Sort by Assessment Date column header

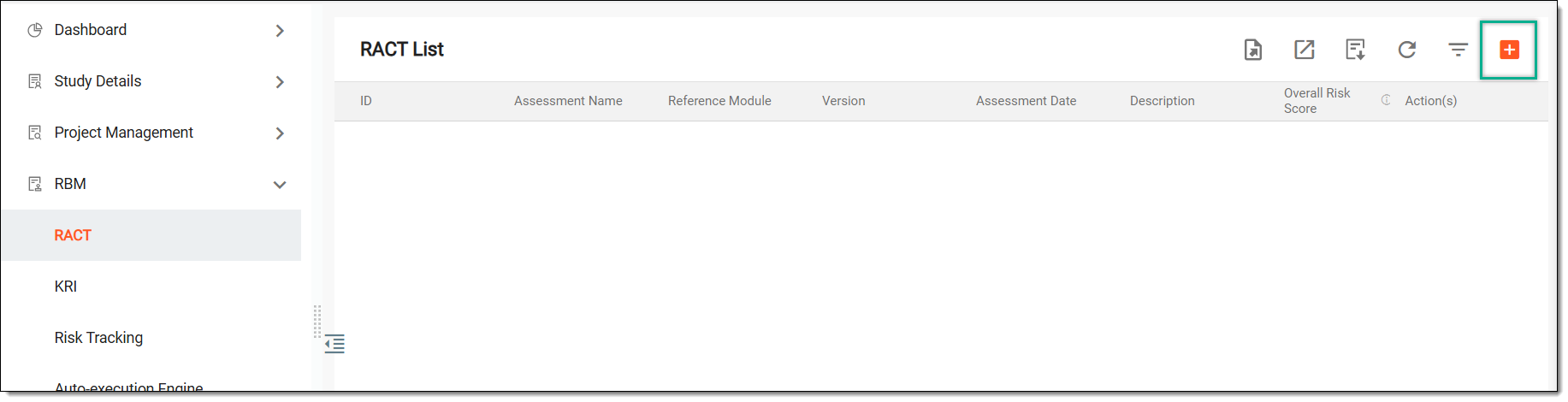click(1026, 101)
